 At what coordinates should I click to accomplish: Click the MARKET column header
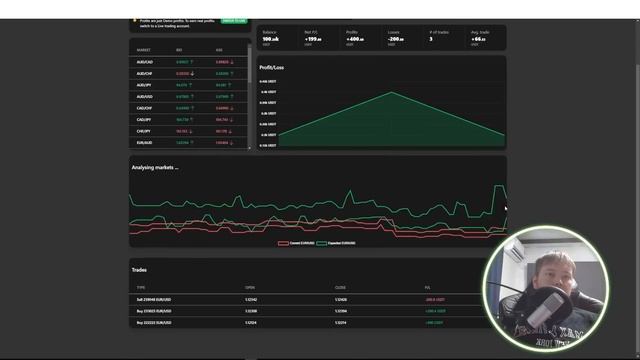144,50
